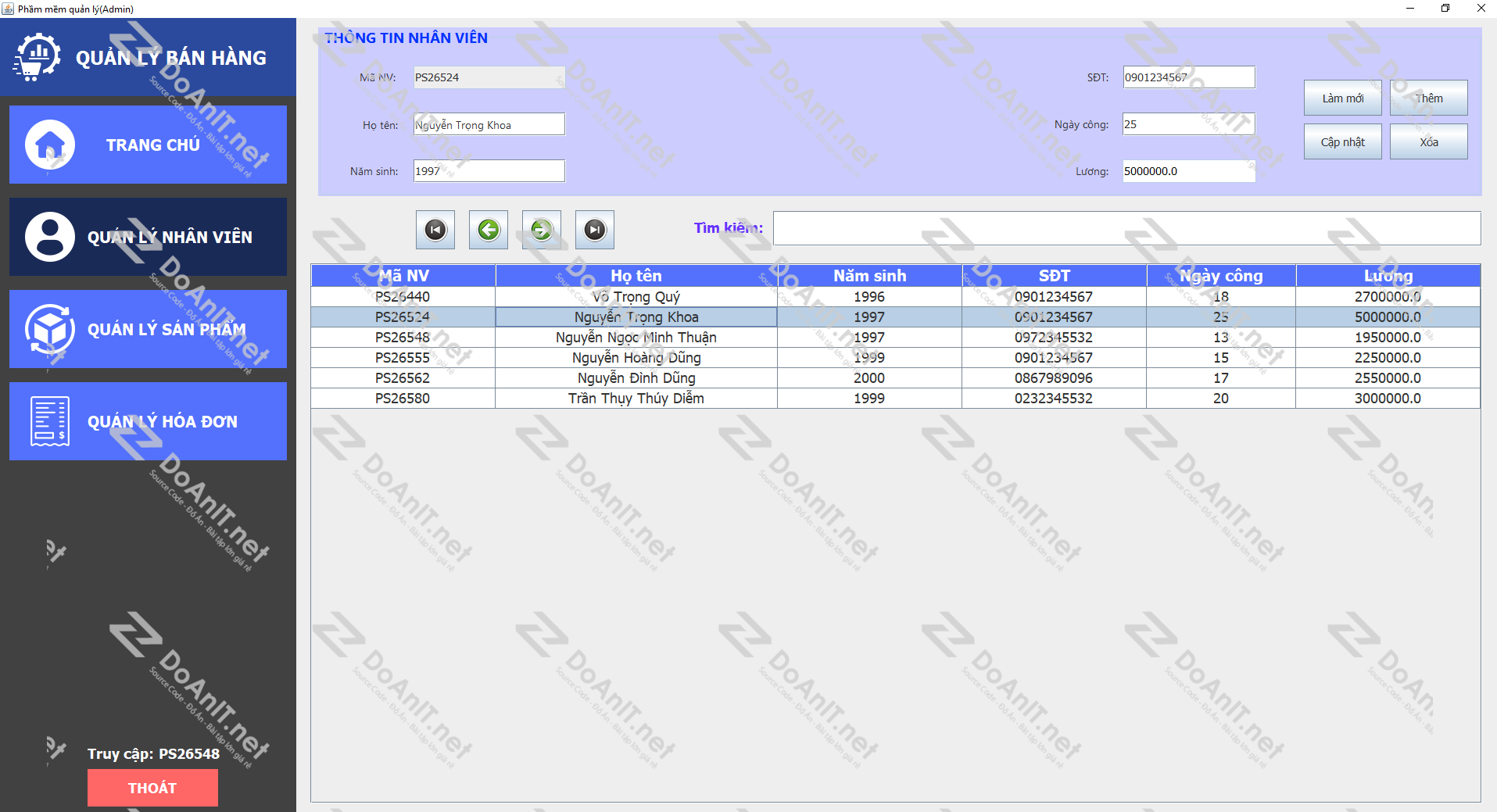The image size is (1497, 812).
Task: Select Nguyễn Ngọc Minh Thuận cell
Action: point(636,338)
